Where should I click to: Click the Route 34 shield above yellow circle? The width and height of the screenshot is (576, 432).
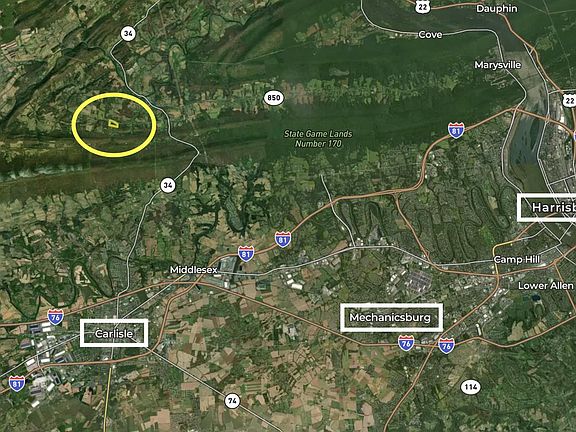128,34
